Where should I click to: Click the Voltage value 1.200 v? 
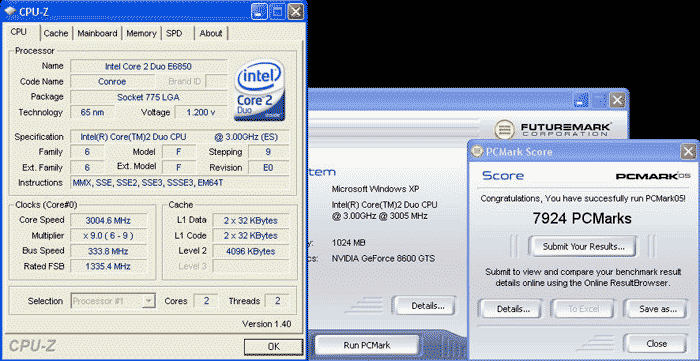pos(200,112)
